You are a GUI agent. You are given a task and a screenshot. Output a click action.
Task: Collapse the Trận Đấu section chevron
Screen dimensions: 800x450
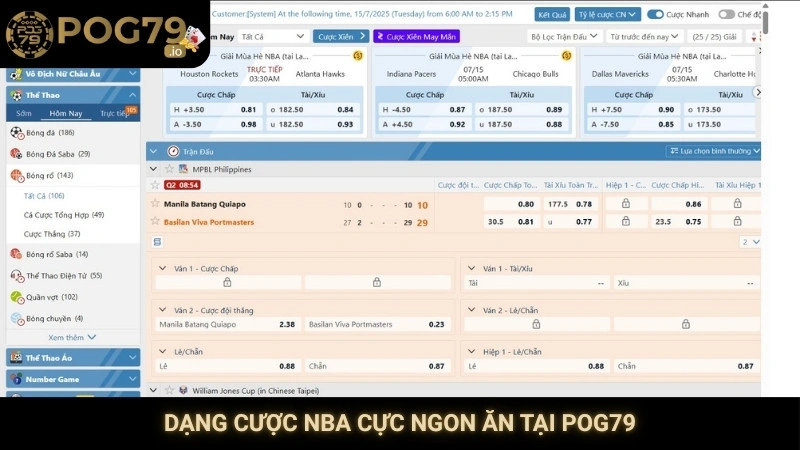[154, 152]
